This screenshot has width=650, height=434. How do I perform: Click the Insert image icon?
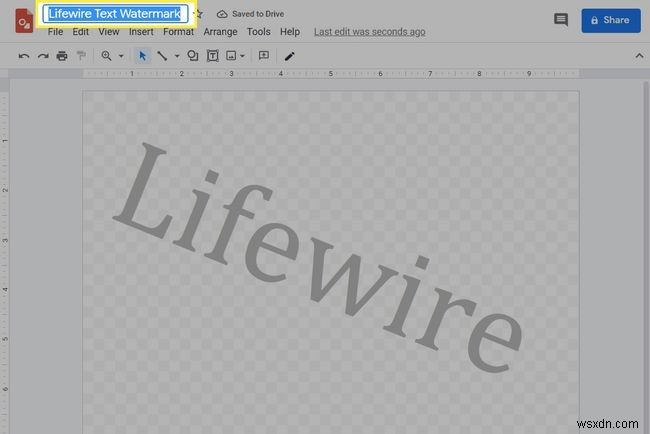(x=231, y=56)
